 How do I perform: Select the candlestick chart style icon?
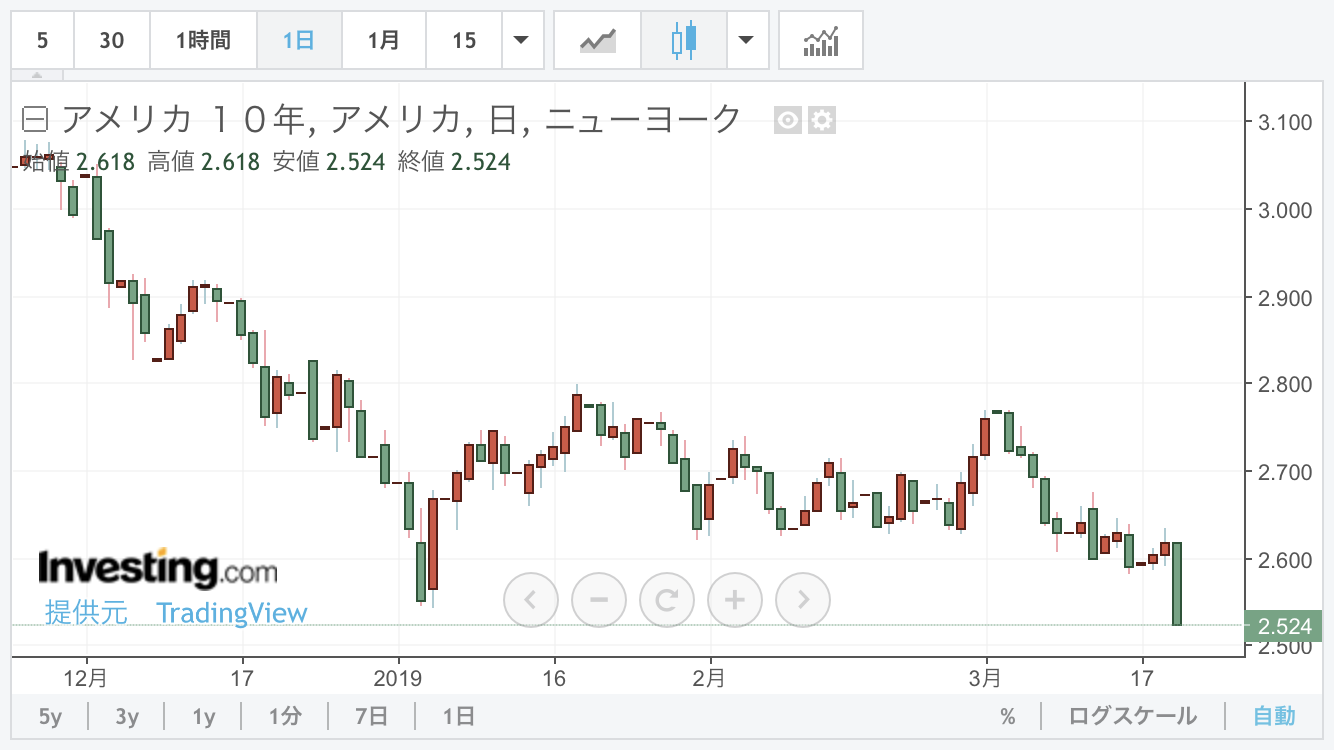(x=684, y=41)
